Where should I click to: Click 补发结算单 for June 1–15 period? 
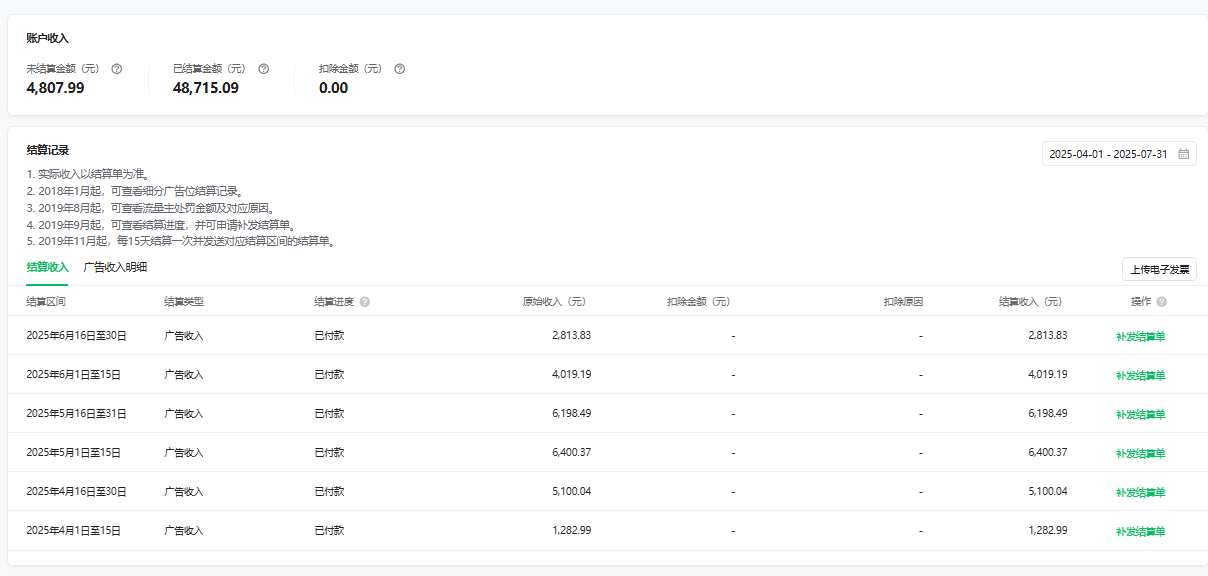[1141, 375]
